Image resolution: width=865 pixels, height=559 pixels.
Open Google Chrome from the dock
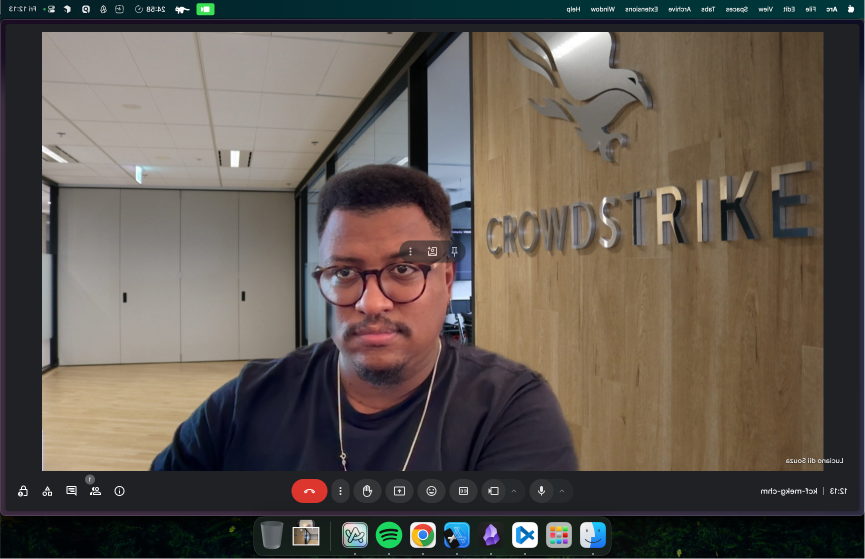point(423,535)
